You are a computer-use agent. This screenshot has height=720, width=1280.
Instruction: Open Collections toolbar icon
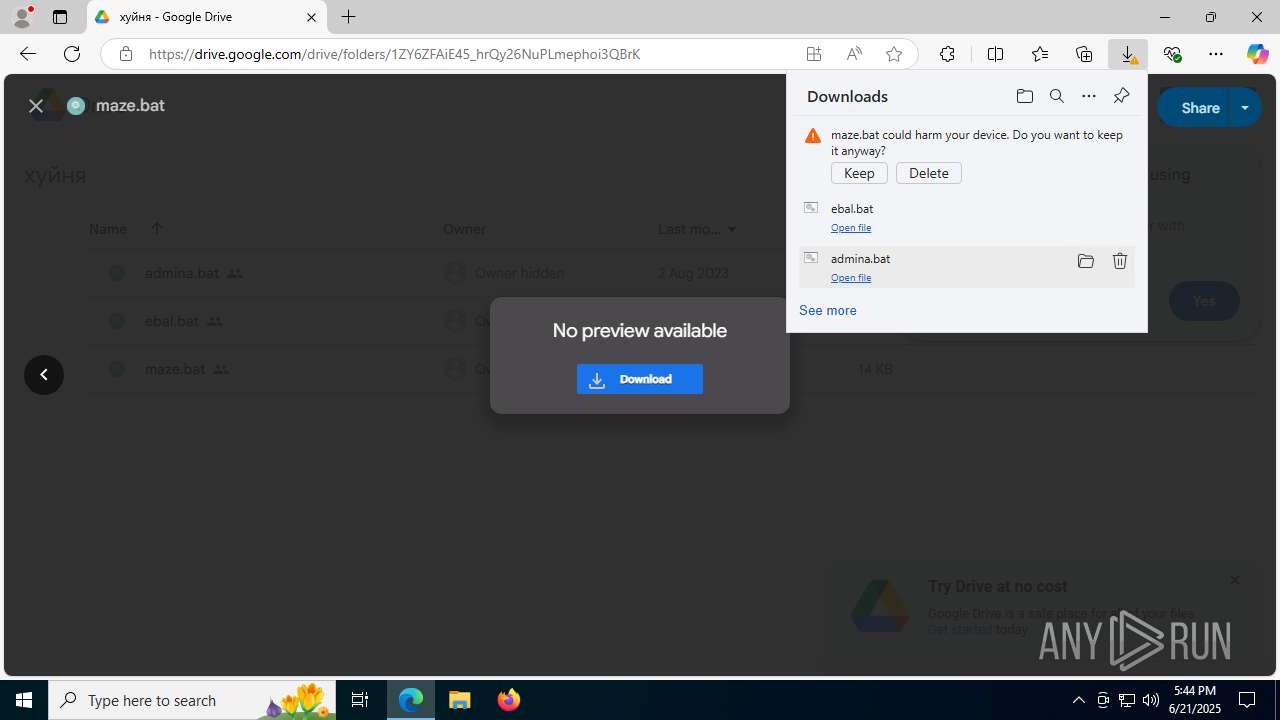[x=1084, y=54]
